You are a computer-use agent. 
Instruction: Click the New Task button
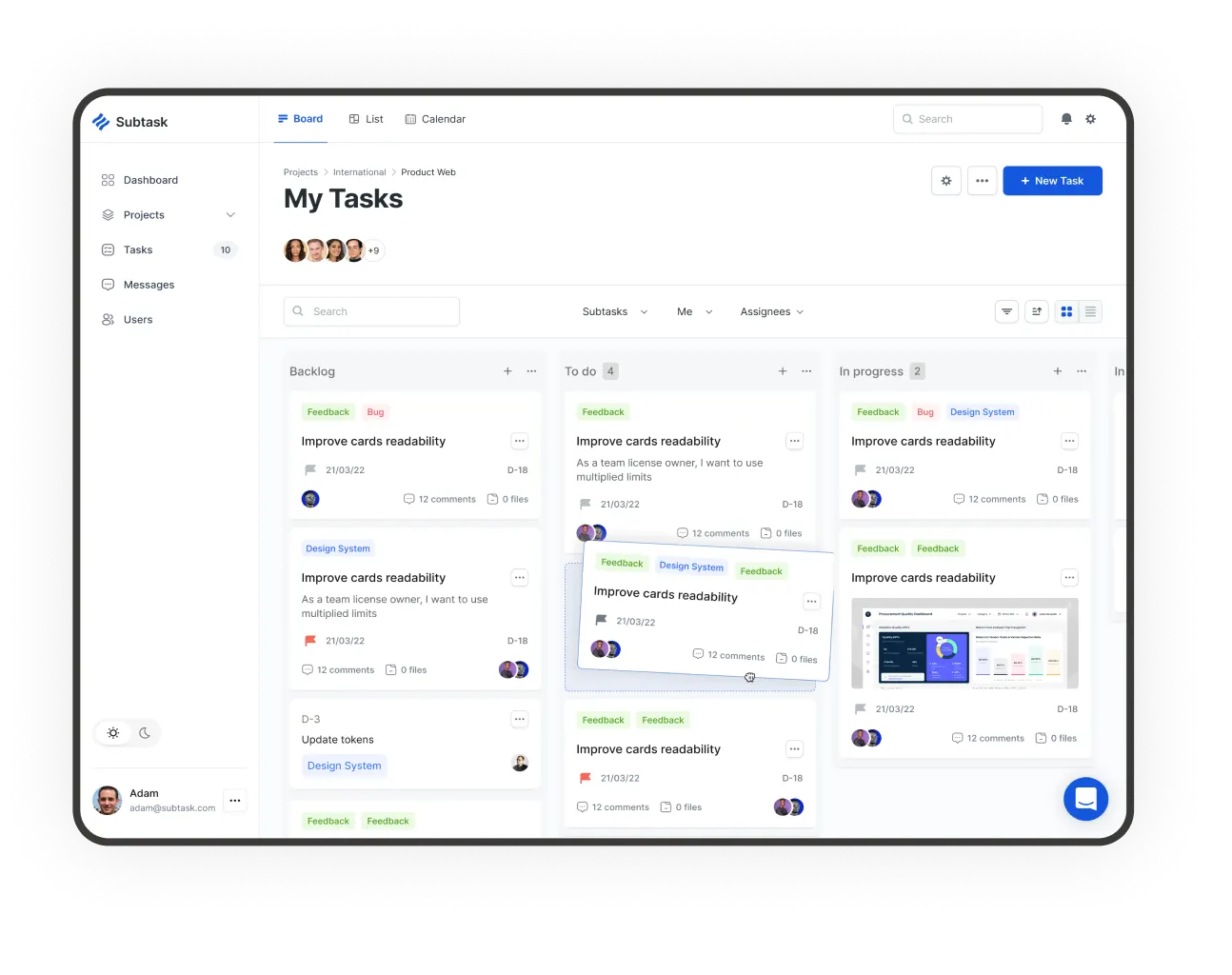click(1052, 180)
